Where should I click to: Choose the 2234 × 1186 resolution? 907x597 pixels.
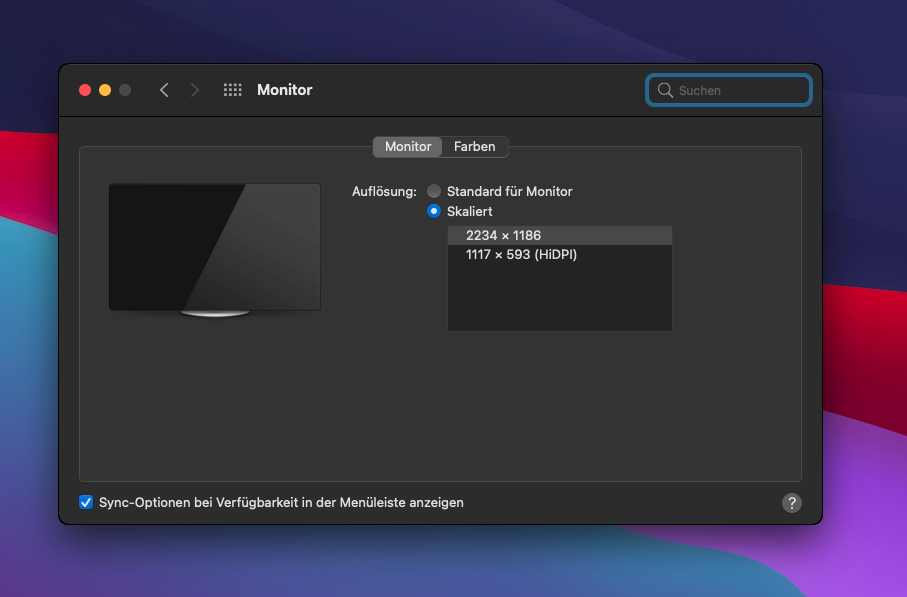coord(559,235)
